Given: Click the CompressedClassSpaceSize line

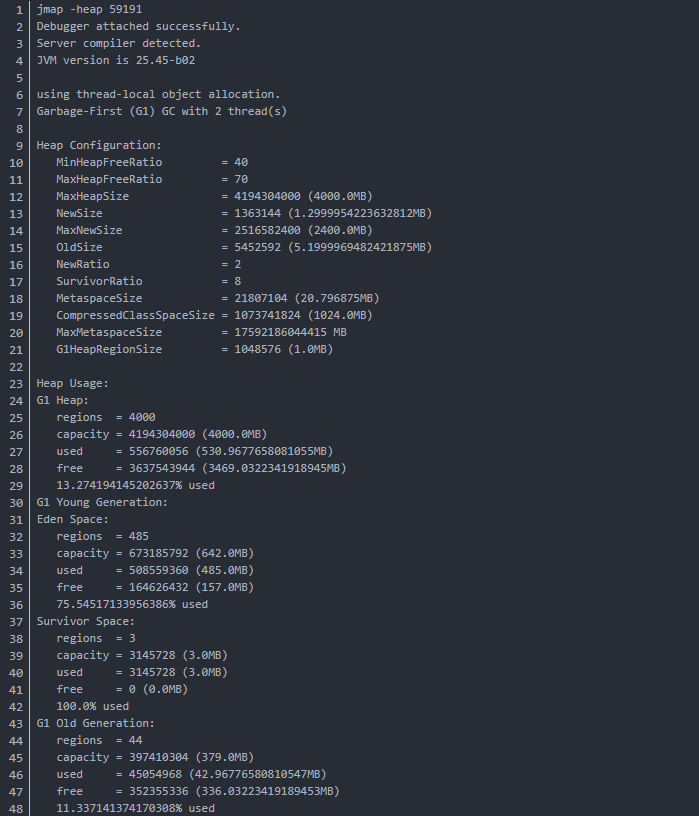Looking at the screenshot, I should 214,315.
